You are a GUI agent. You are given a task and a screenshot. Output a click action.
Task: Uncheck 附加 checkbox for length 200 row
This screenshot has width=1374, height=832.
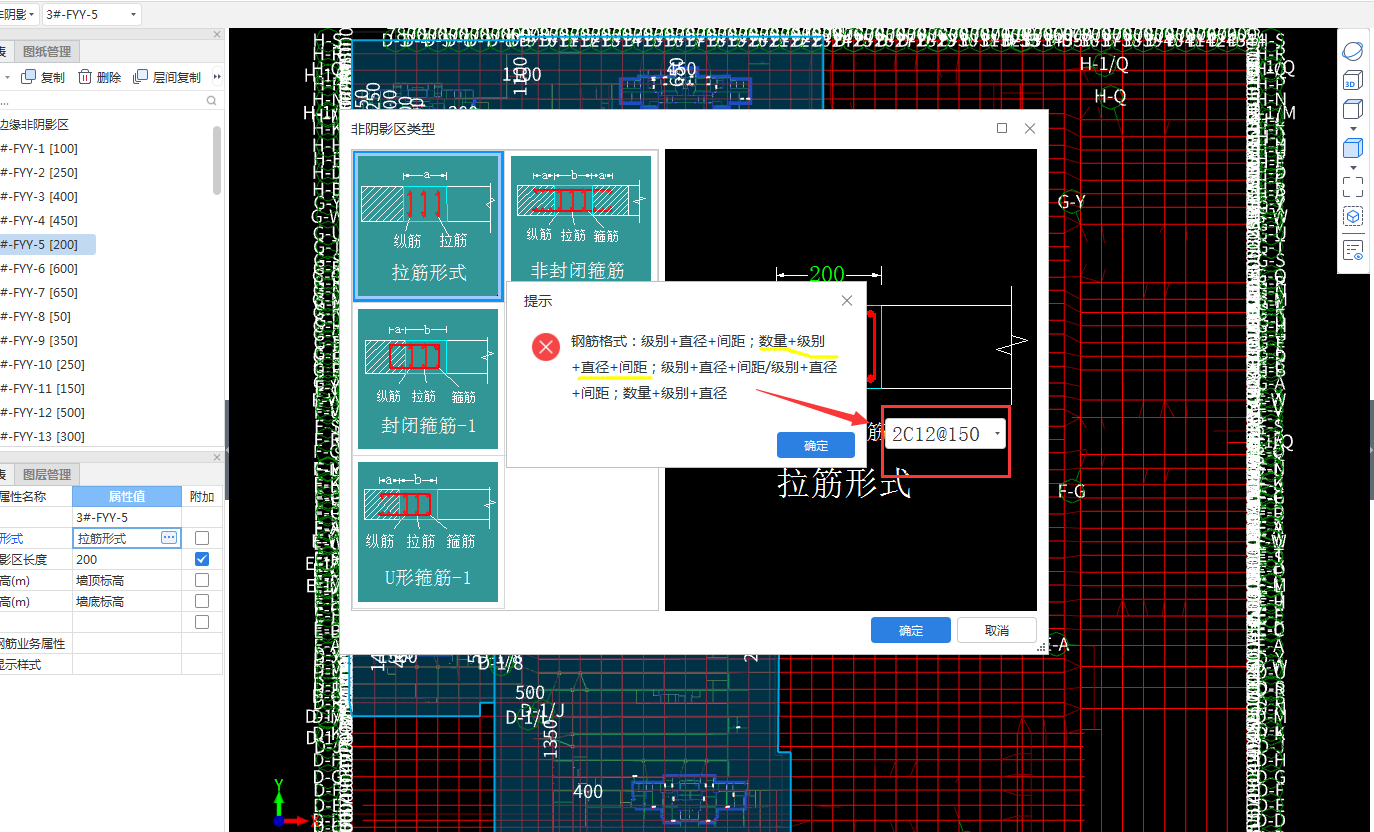point(202,559)
